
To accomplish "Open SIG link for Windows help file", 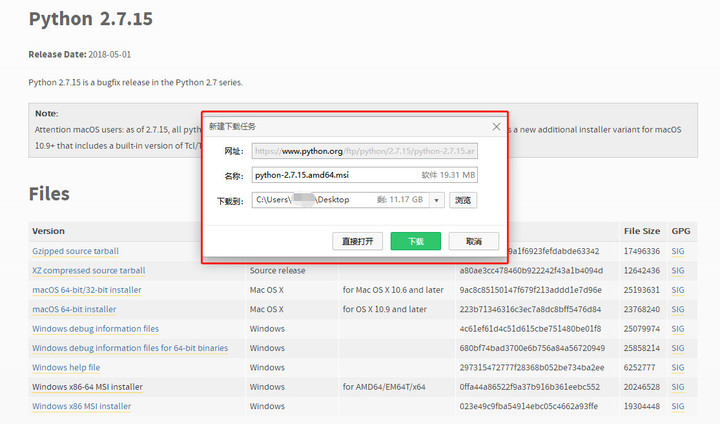I will (678, 367).
